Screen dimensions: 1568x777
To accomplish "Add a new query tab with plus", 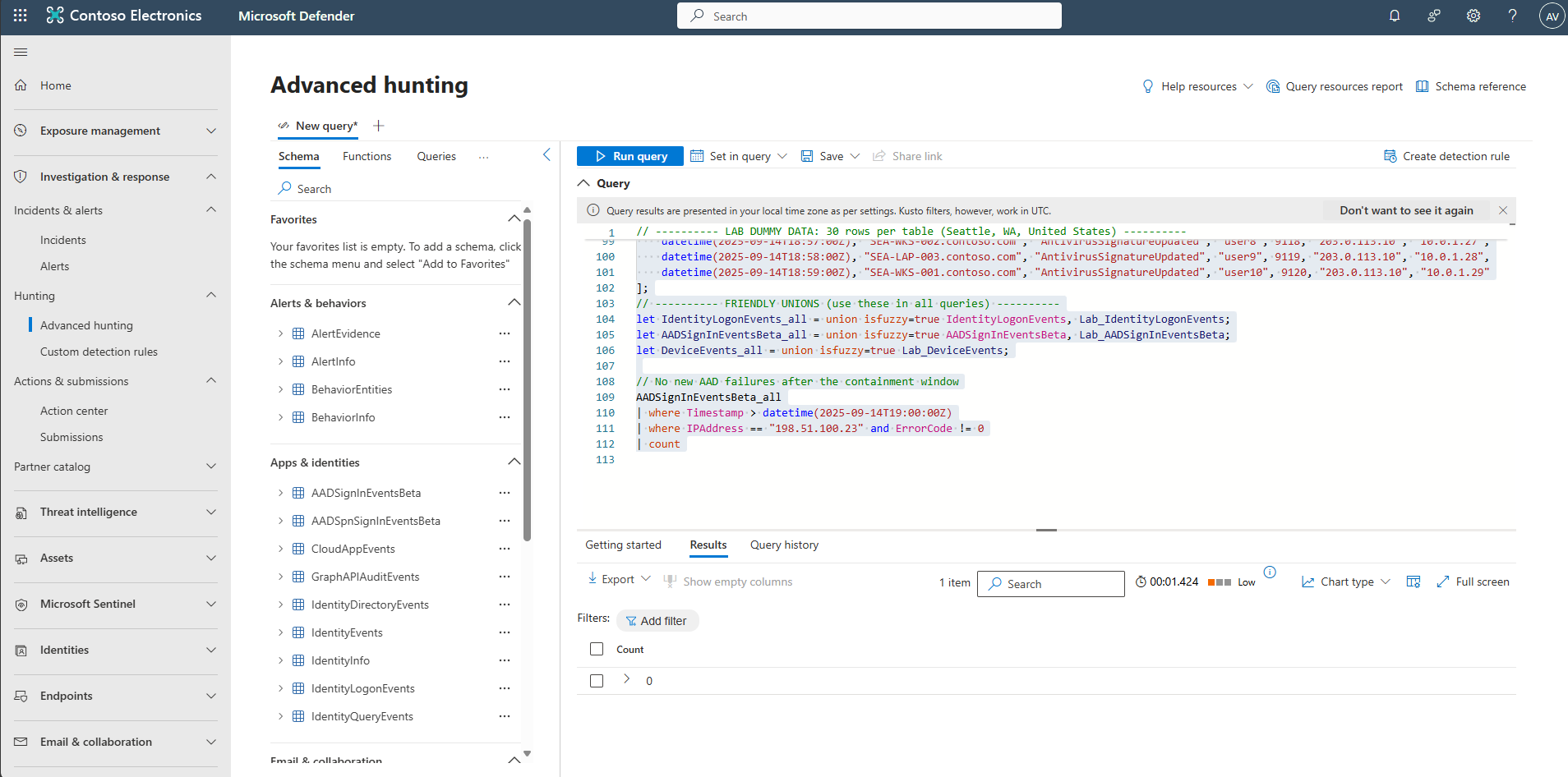I will tap(379, 126).
